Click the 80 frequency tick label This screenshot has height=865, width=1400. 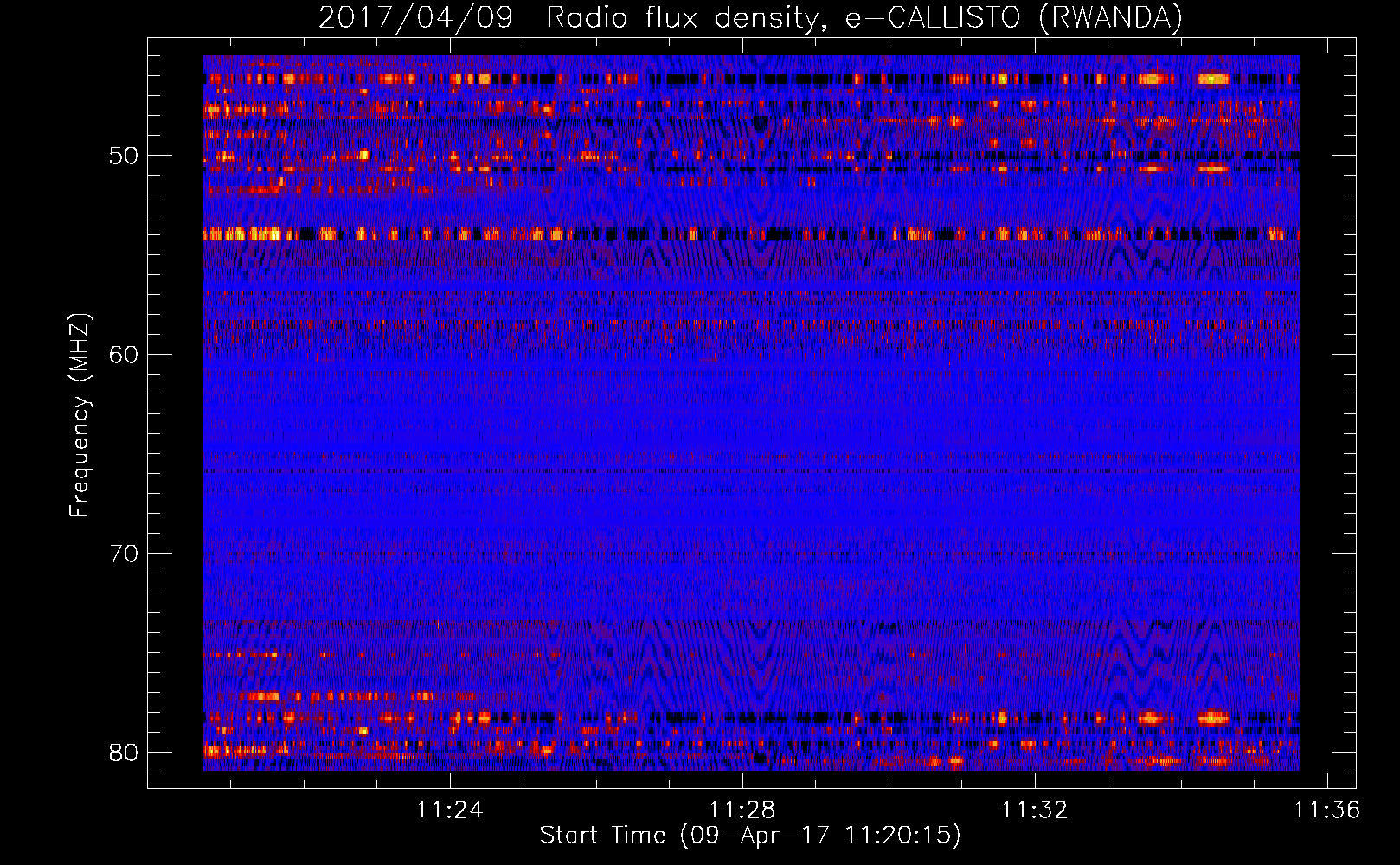click(x=124, y=753)
